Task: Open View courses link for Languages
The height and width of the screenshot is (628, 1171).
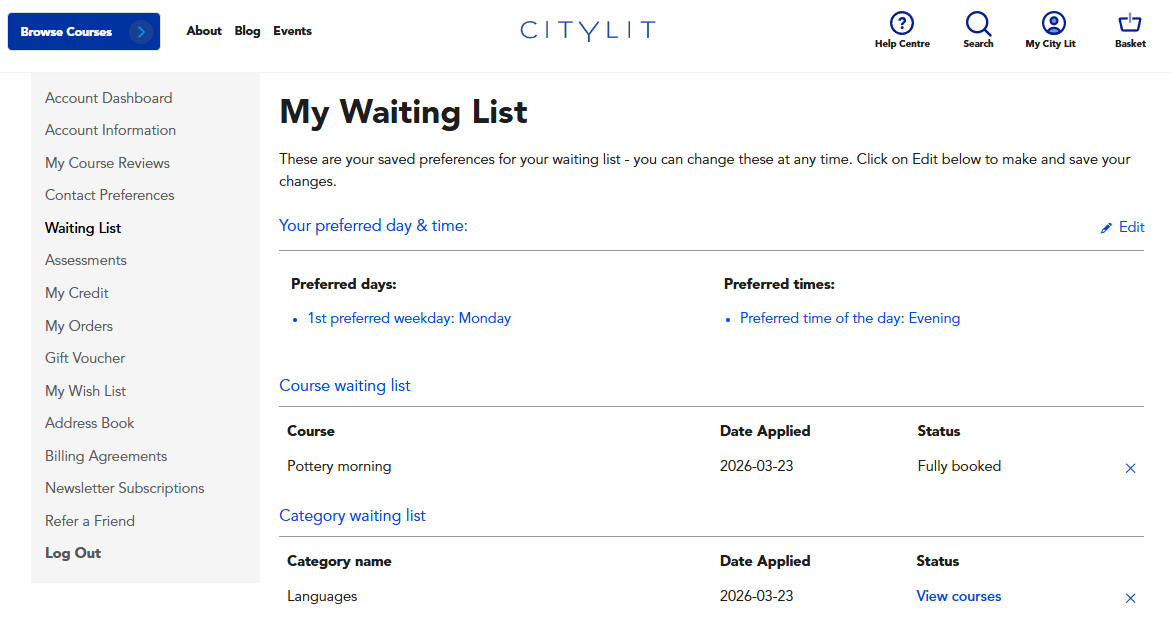Action: pyautogui.click(x=958, y=596)
